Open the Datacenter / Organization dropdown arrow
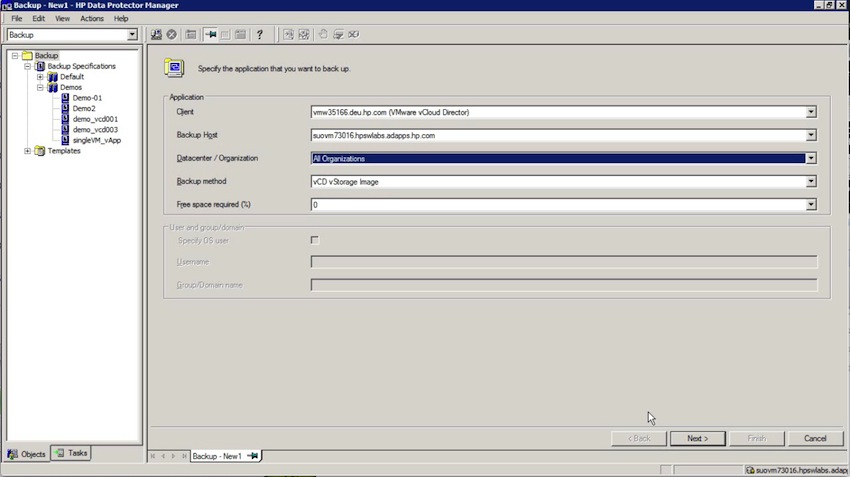Screen dimensions: 850x477 point(810,158)
